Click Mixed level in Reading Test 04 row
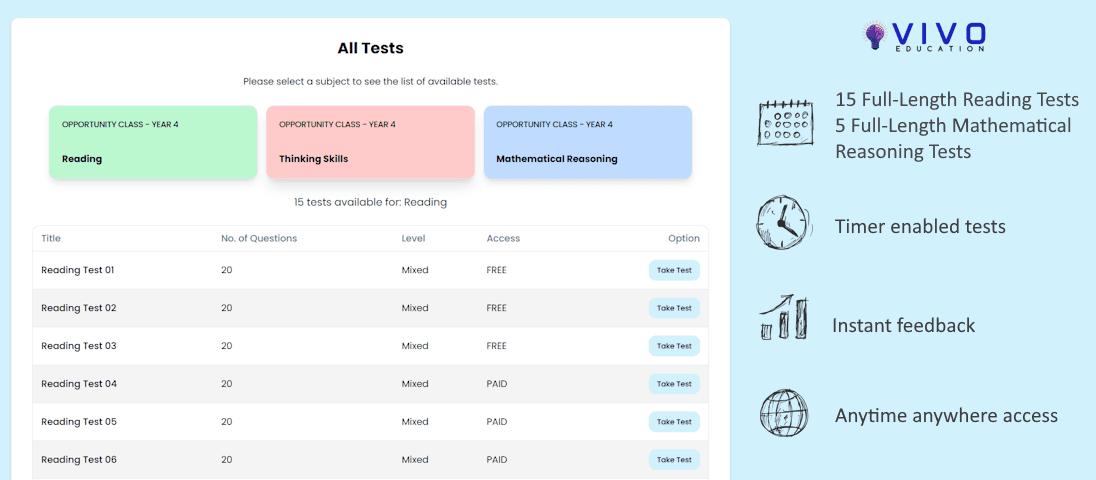Image resolution: width=1096 pixels, height=480 pixels. (x=415, y=384)
